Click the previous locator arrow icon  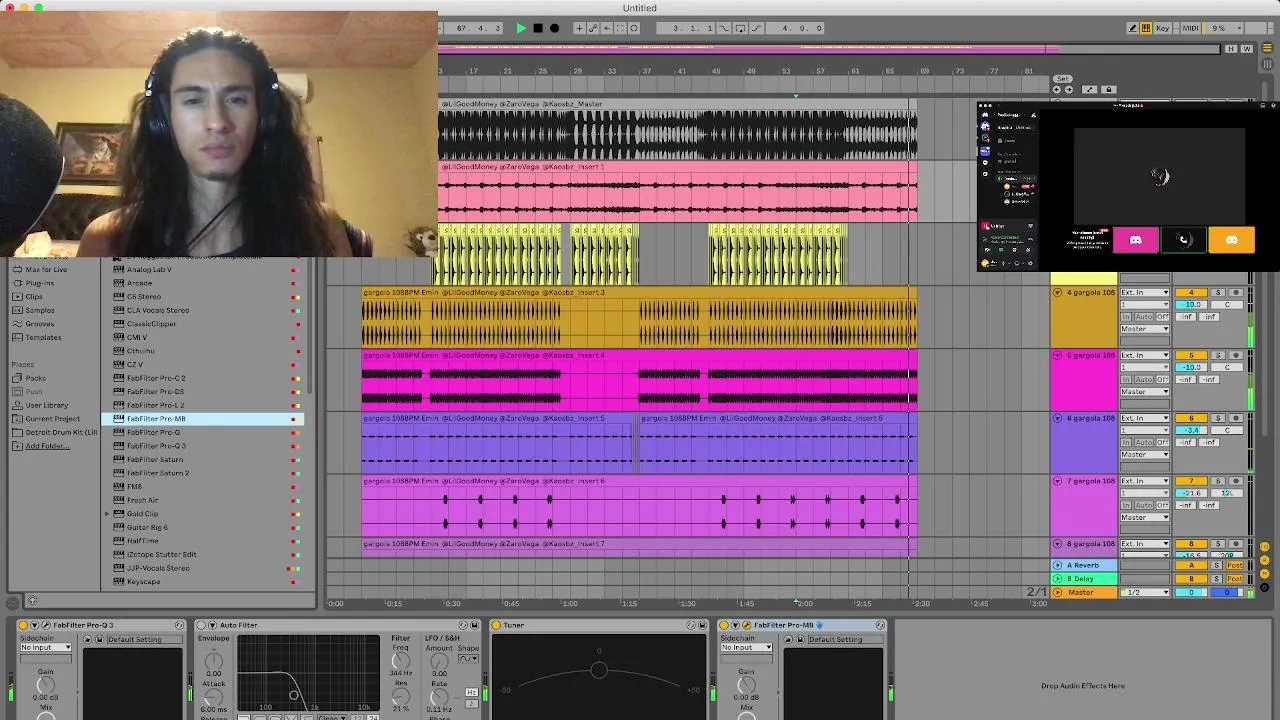tap(1057, 90)
